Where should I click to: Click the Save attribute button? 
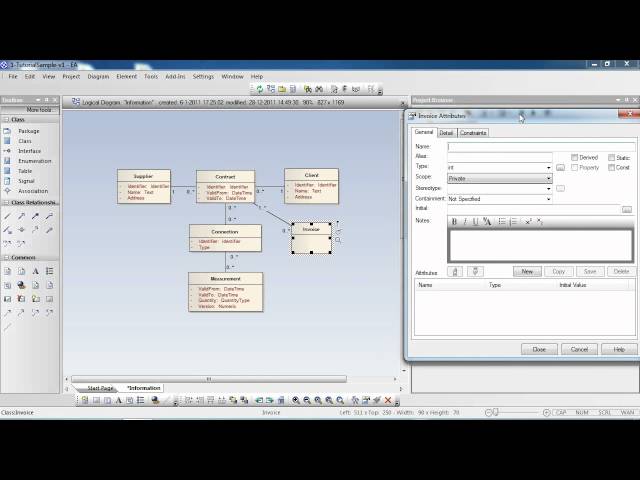pos(590,271)
